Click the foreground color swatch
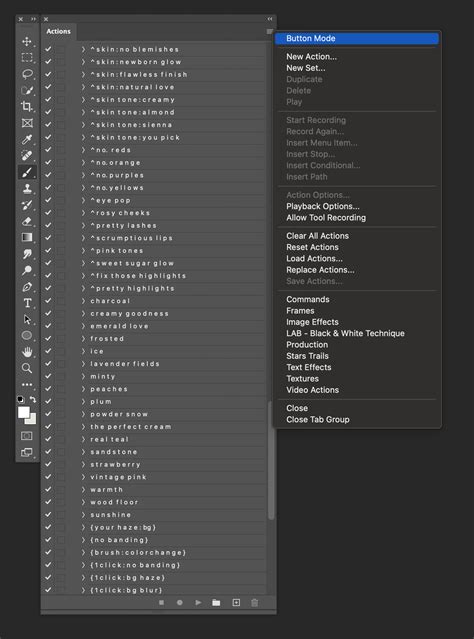The image size is (474, 639). point(23,412)
